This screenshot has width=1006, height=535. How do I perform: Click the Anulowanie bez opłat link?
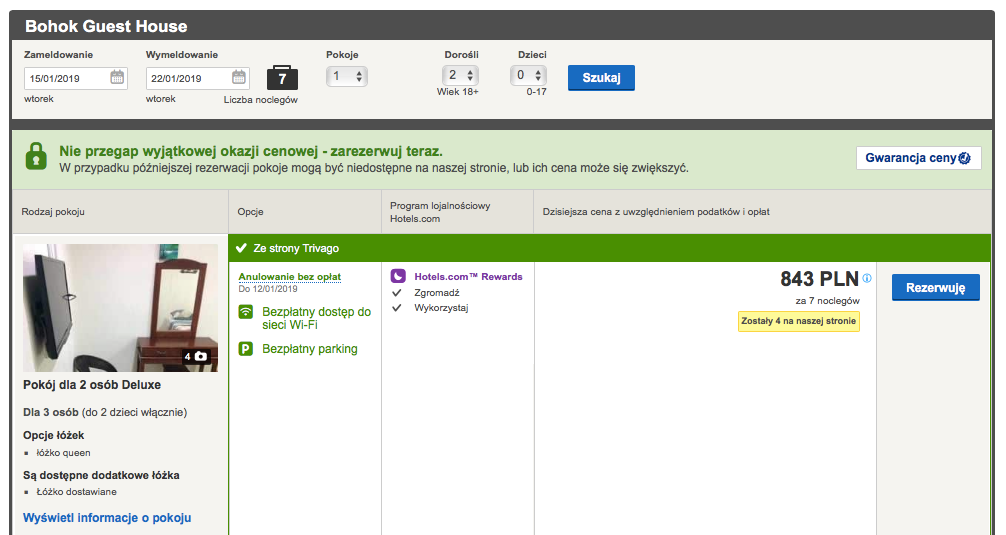290,277
